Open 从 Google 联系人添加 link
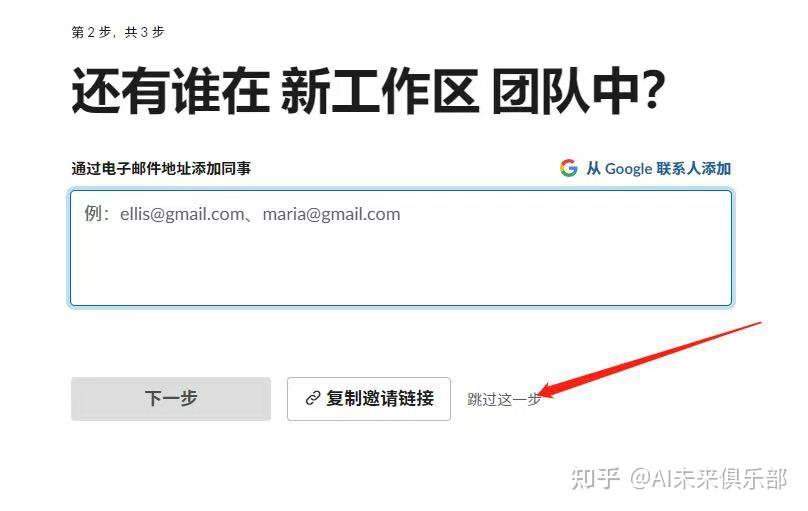This screenshot has height=511, width=808. [645, 168]
